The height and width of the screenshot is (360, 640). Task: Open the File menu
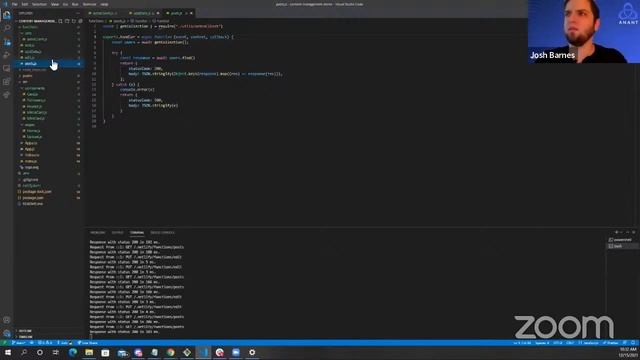tap(15, 4)
